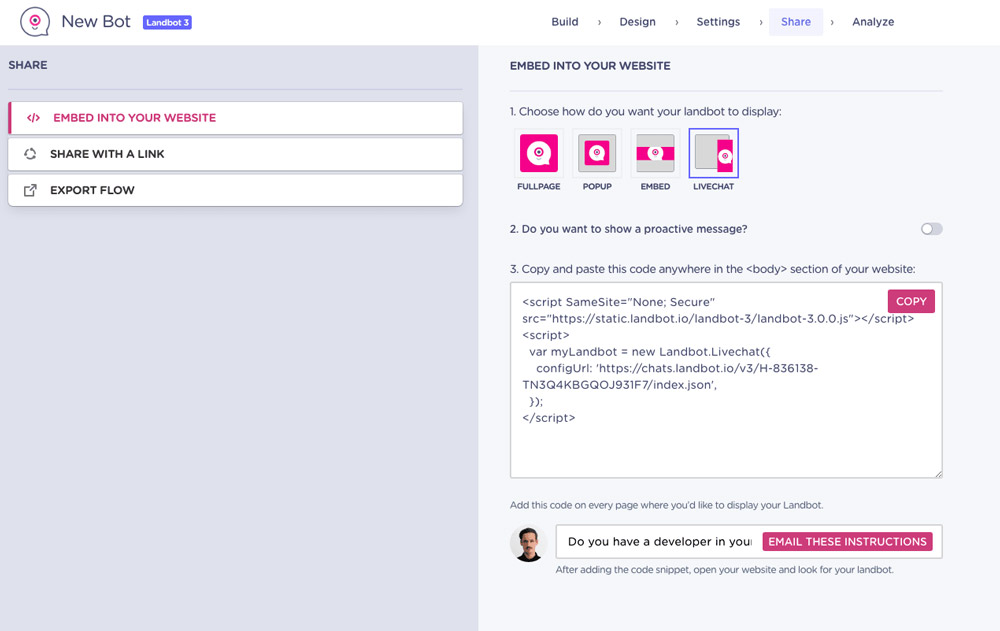Click Email These Instructions button
This screenshot has height=631, width=1000.
[847, 542]
